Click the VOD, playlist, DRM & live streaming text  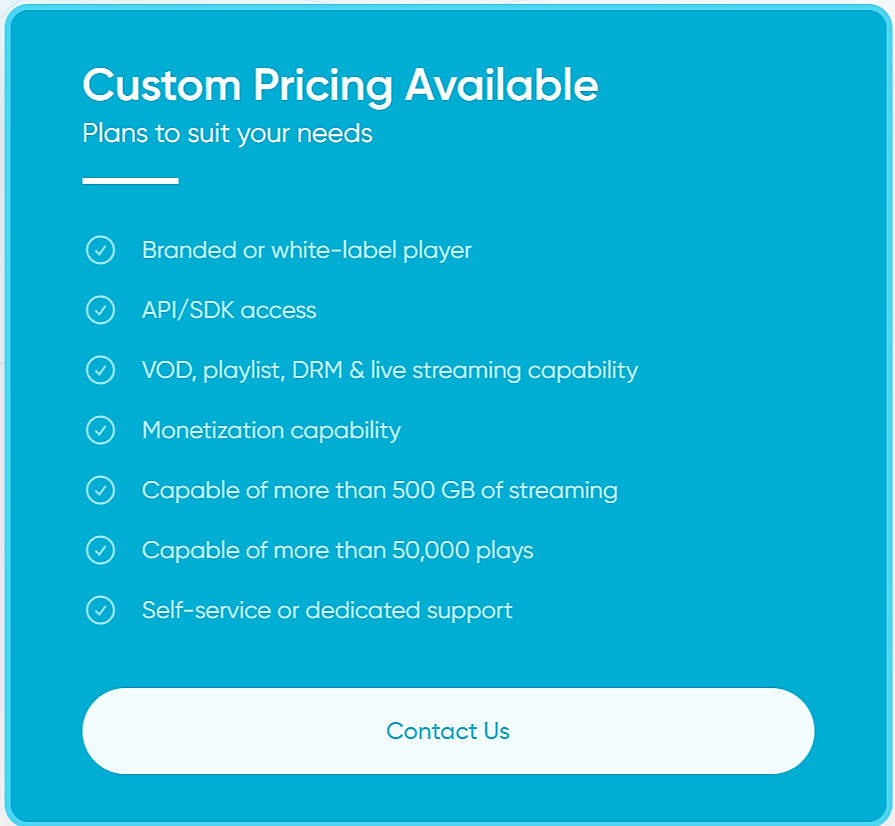coord(390,370)
